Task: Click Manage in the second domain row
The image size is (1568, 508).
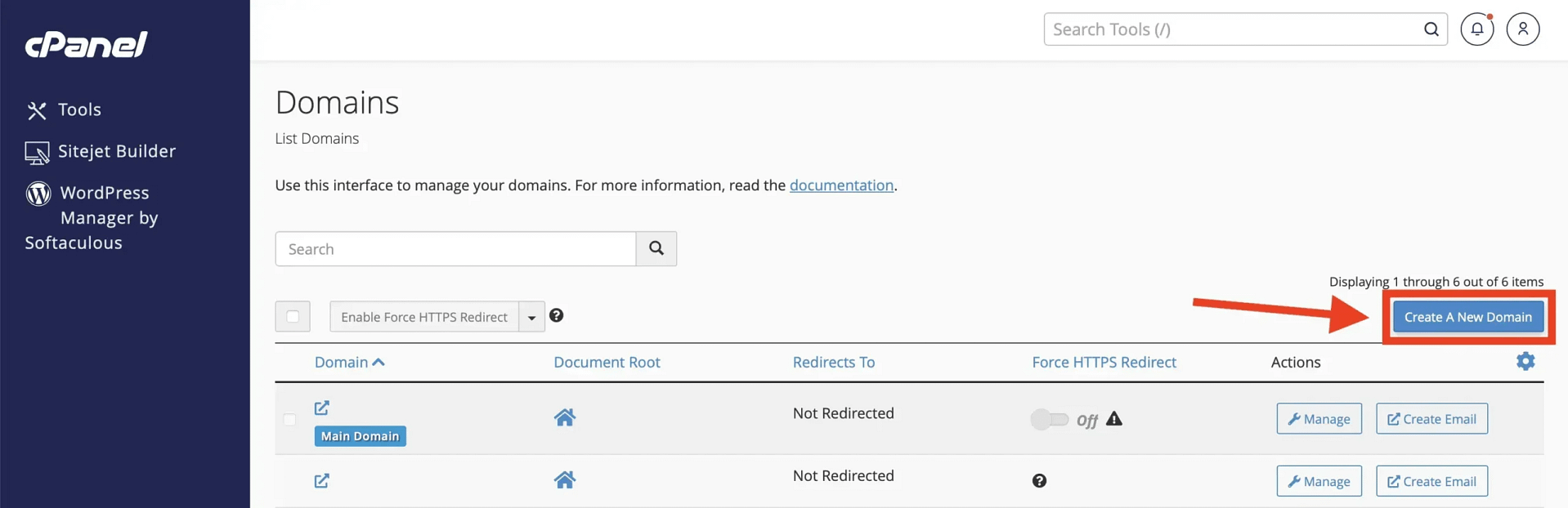Action: [1319, 481]
